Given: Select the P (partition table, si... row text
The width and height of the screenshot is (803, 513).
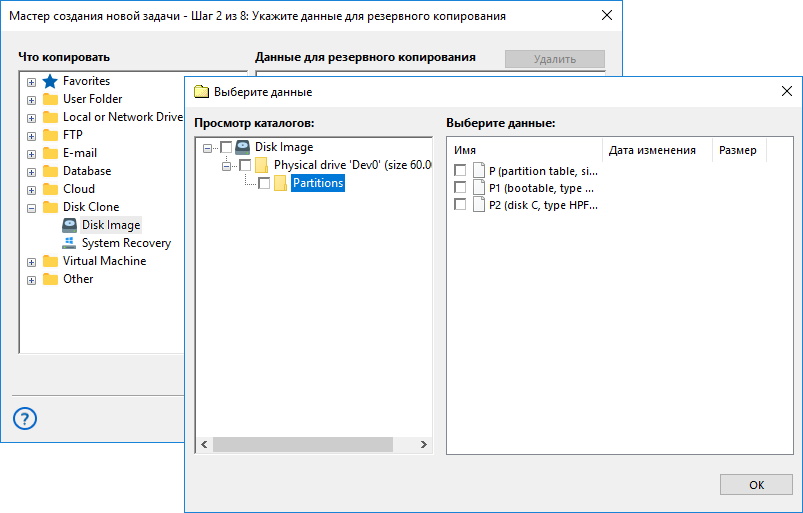Looking at the screenshot, I should 543,171.
